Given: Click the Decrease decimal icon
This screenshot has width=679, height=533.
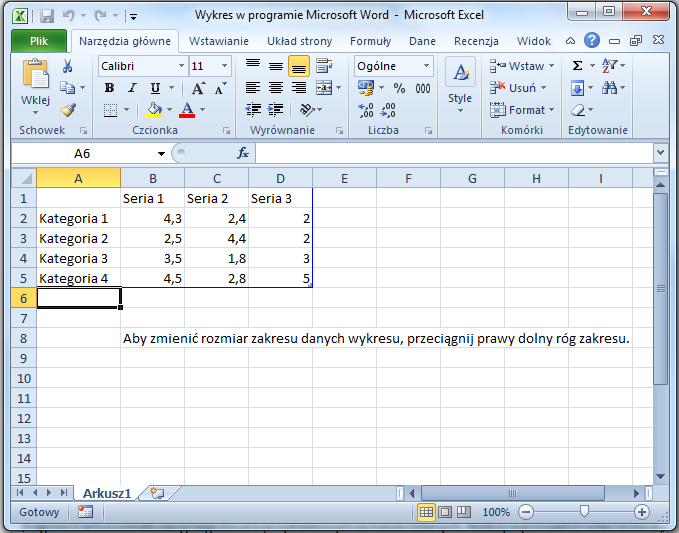Looking at the screenshot, I should point(388,110).
